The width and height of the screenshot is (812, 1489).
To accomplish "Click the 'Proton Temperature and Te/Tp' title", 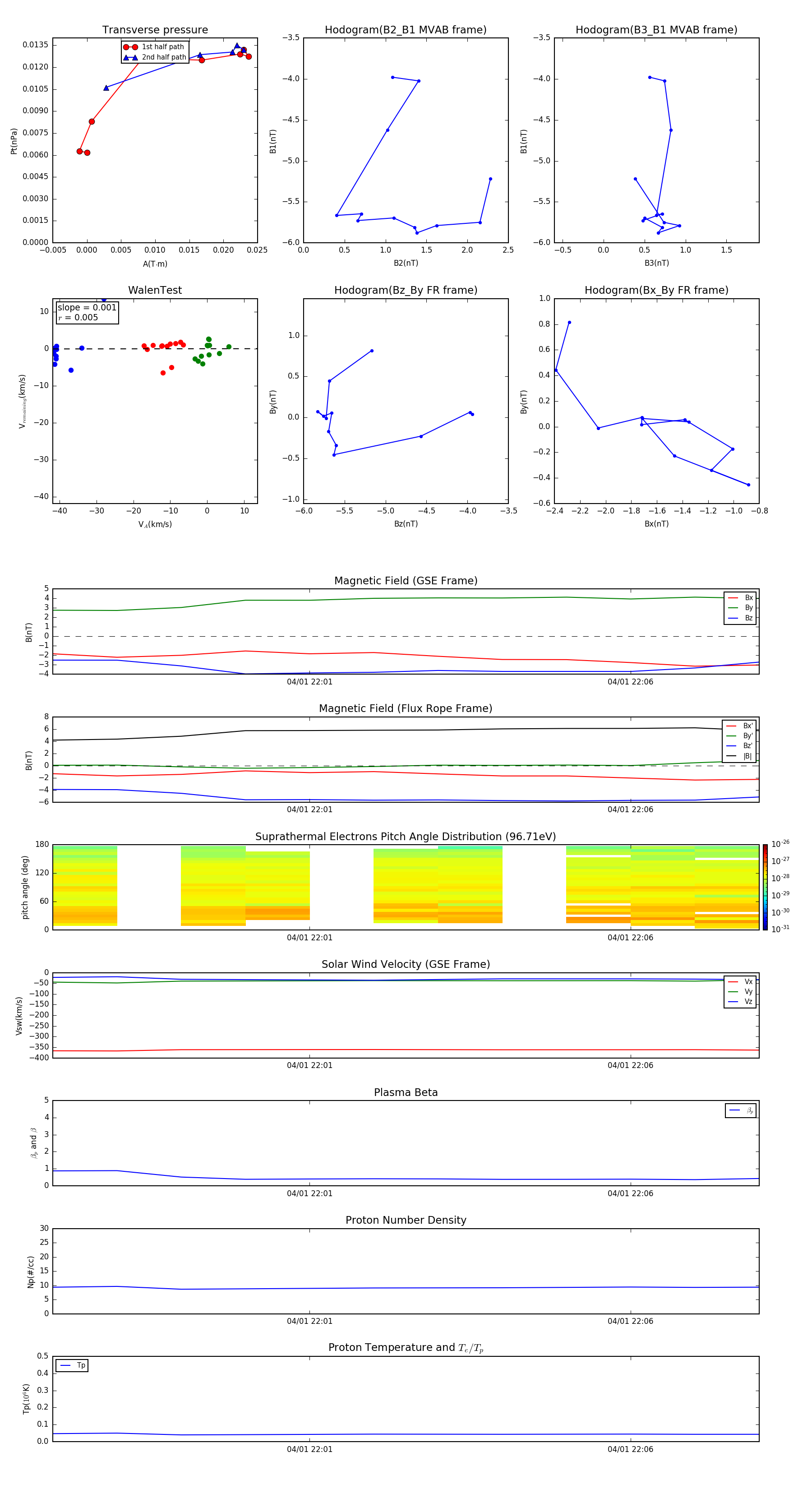I will pyautogui.click(x=406, y=1348).
